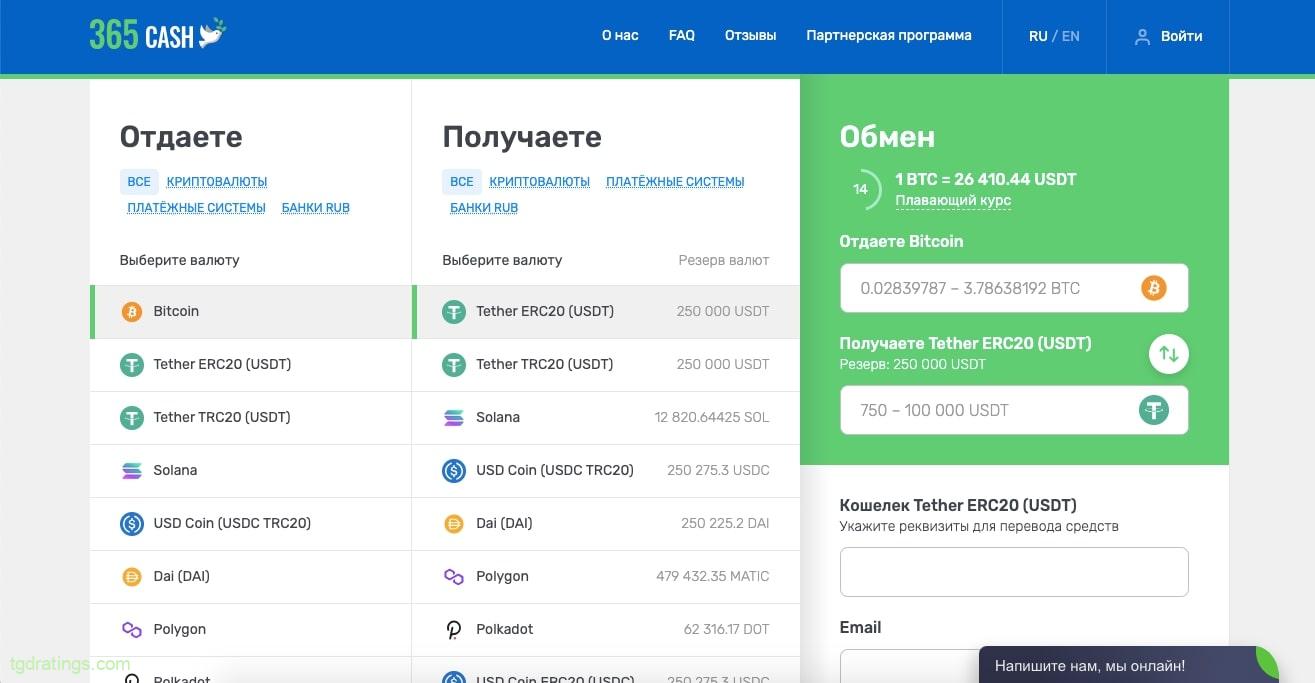The height and width of the screenshot is (683, 1315).
Task: Filter Получаете by Банки RUB
Action: 484,208
